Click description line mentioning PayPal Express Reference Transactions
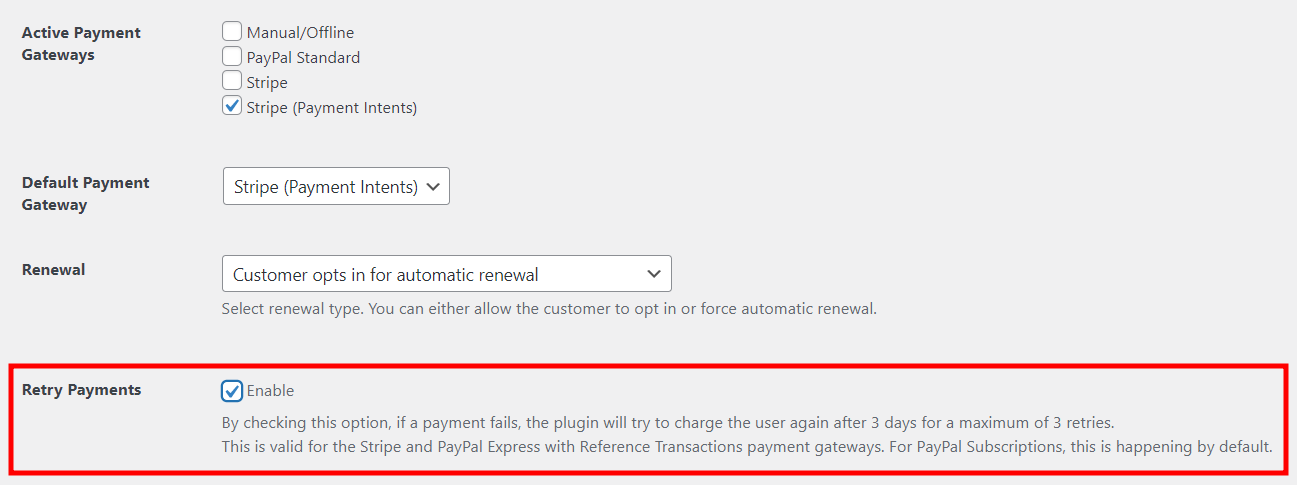Viewport: 1297px width, 485px height. pyautogui.click(x=746, y=446)
